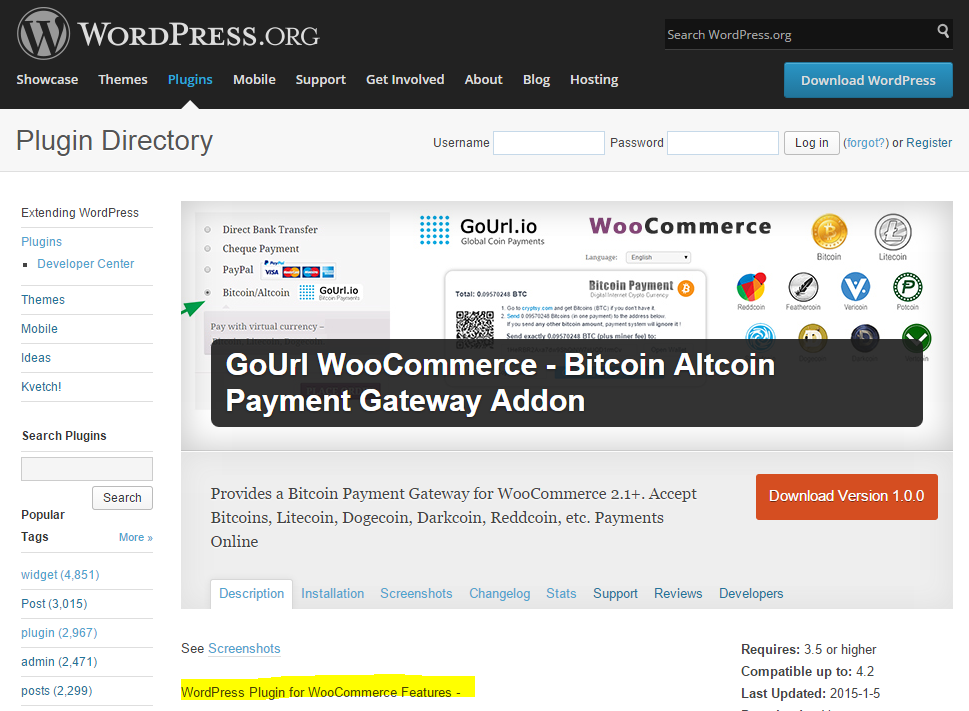Image resolution: width=969 pixels, height=711 pixels.
Task: Open sidebar Themes link
Action: click(43, 300)
